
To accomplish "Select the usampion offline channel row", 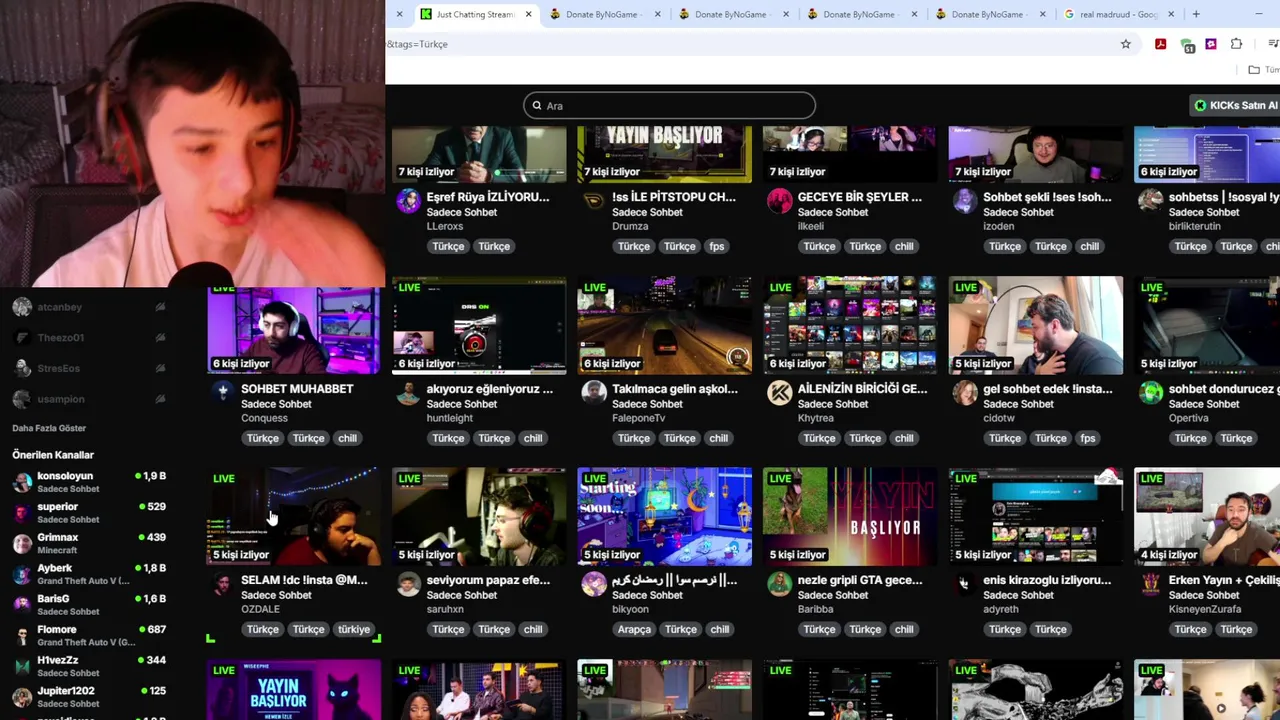I will coord(90,399).
